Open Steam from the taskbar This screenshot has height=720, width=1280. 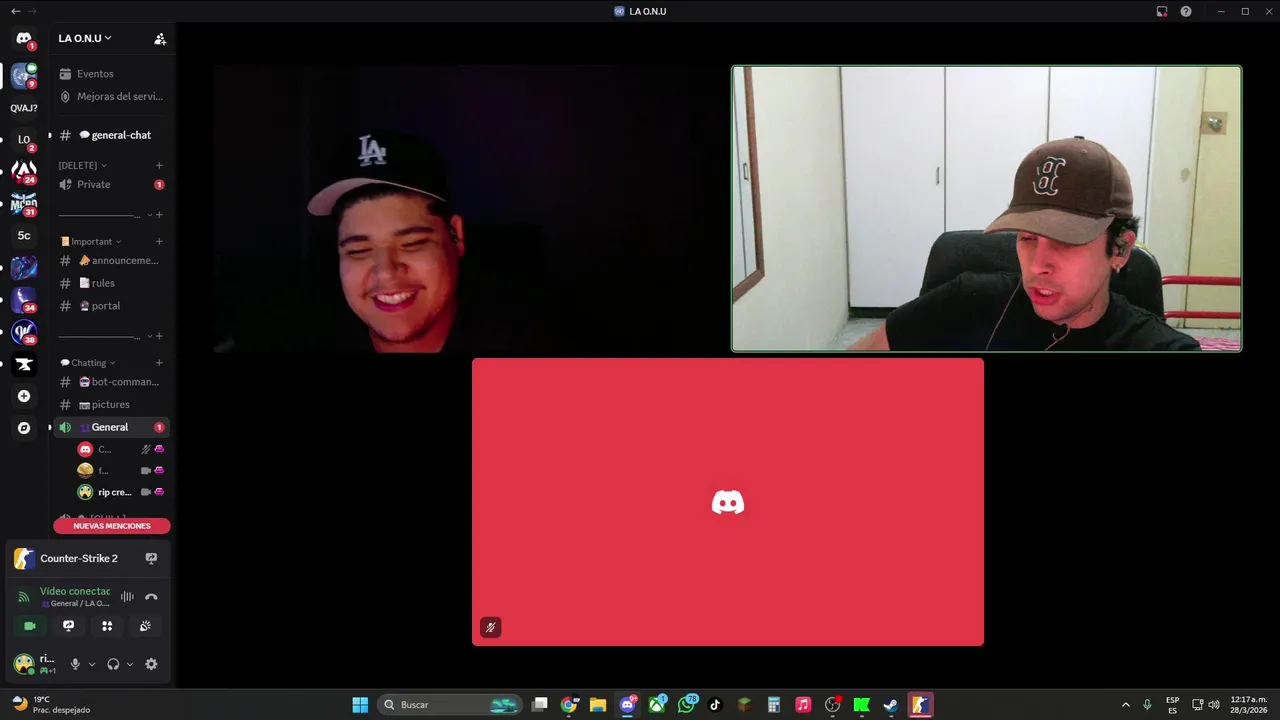(890, 705)
